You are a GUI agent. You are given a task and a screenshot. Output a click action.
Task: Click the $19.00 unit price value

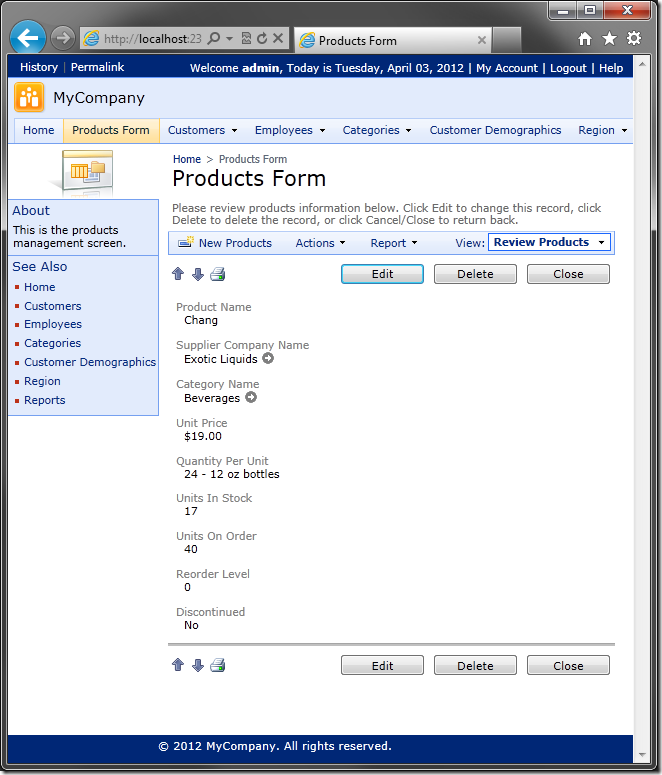coord(203,436)
